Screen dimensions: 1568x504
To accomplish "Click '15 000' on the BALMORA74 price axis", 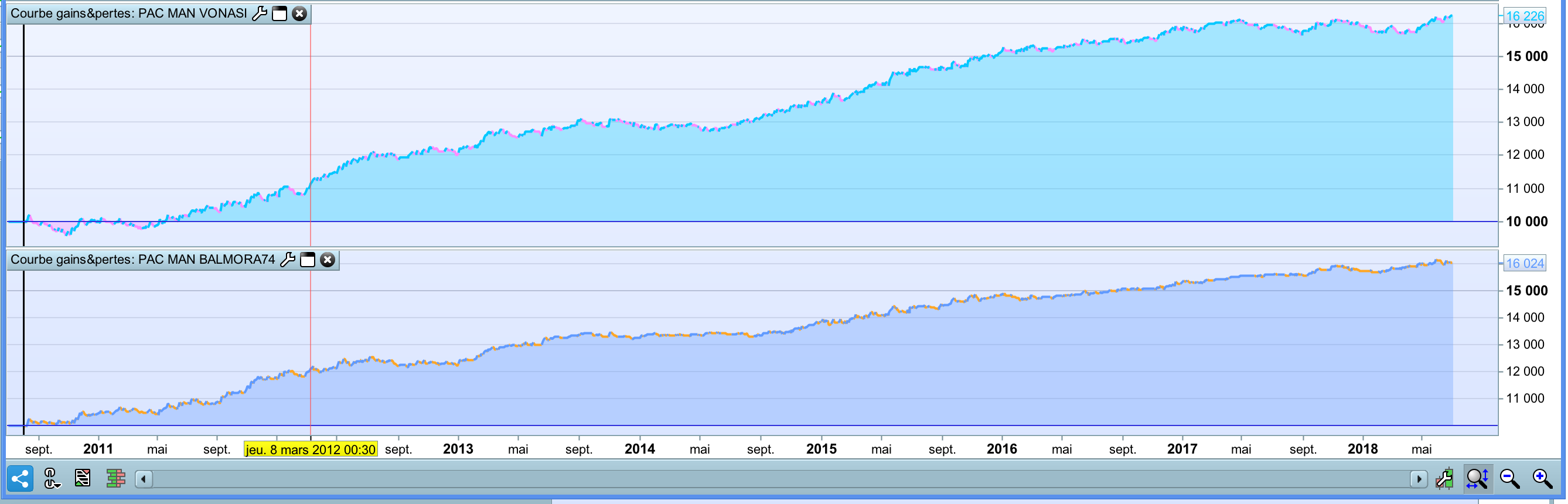I will coord(1526,291).
